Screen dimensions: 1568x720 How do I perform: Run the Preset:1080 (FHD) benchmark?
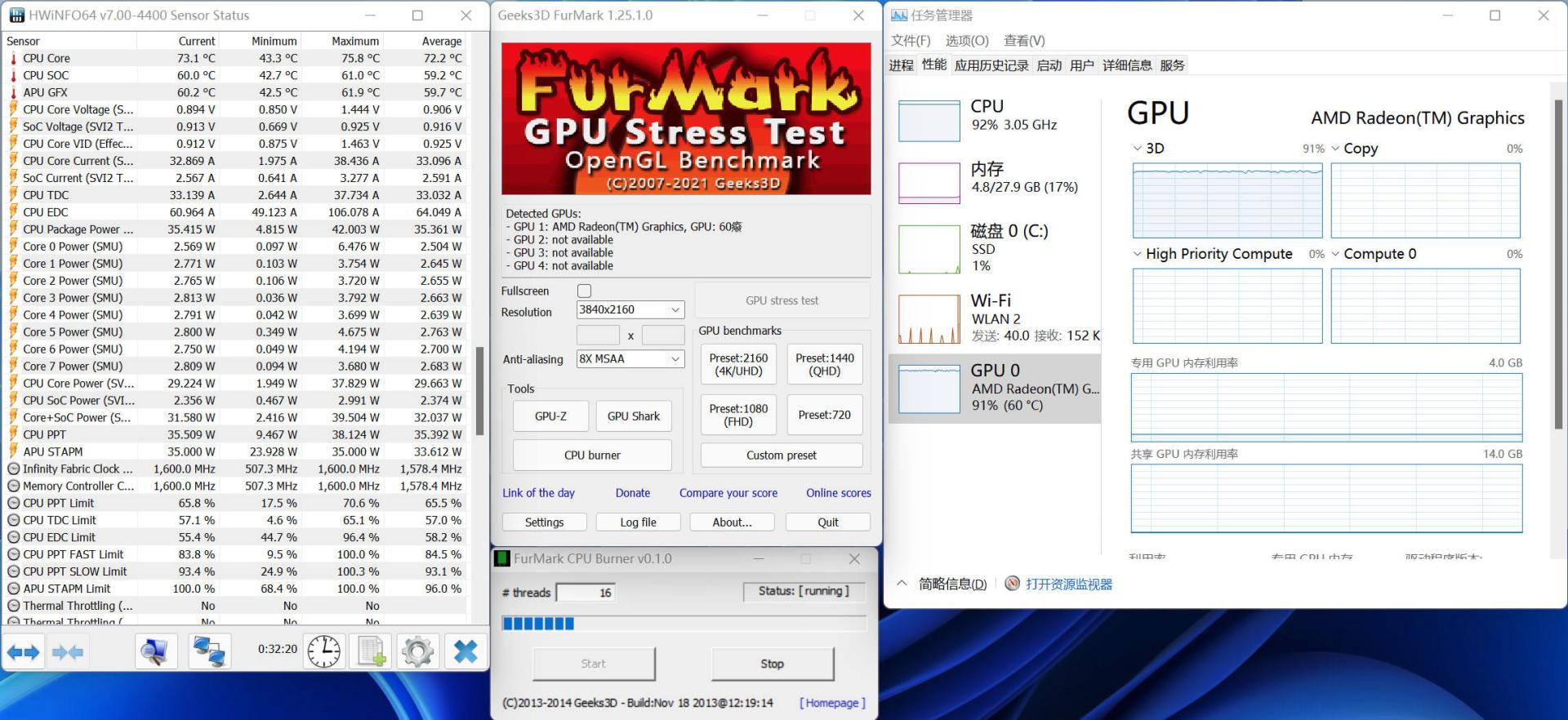(738, 415)
